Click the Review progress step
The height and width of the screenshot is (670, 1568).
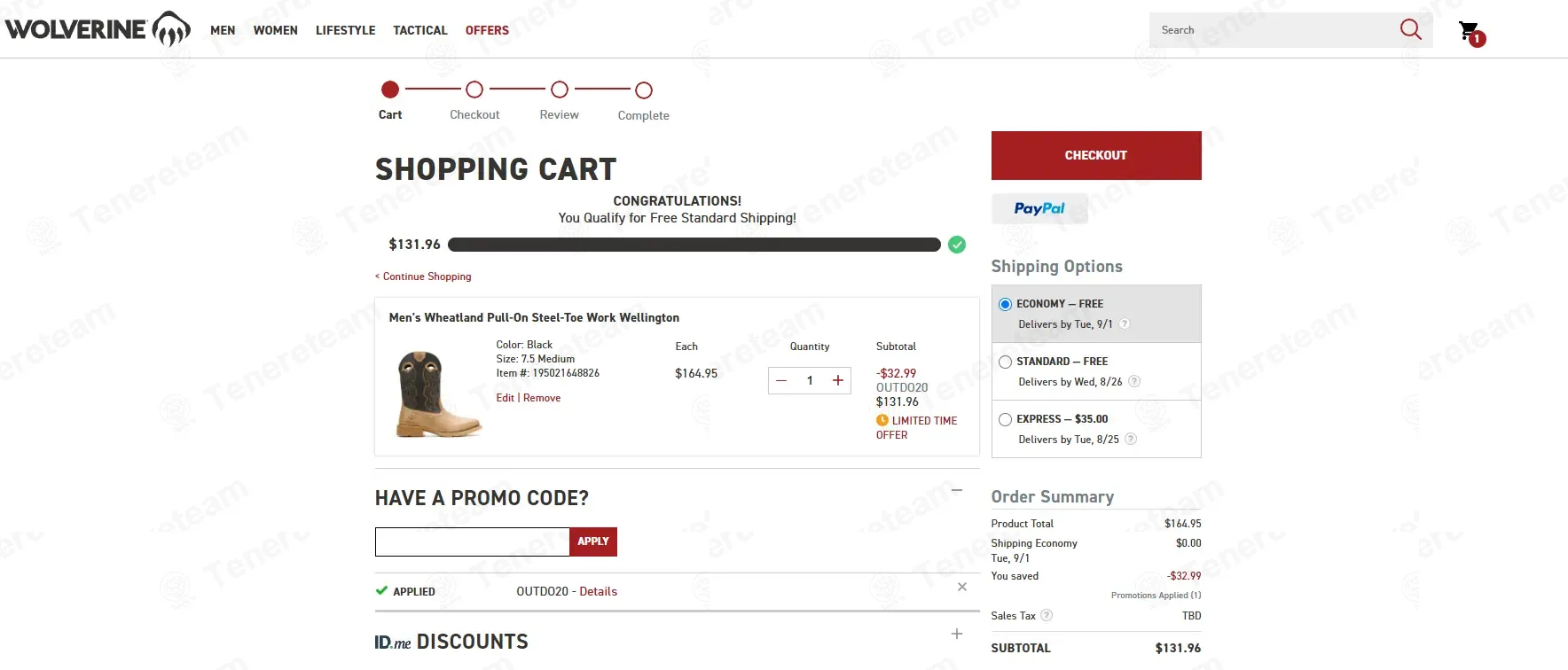(x=560, y=100)
